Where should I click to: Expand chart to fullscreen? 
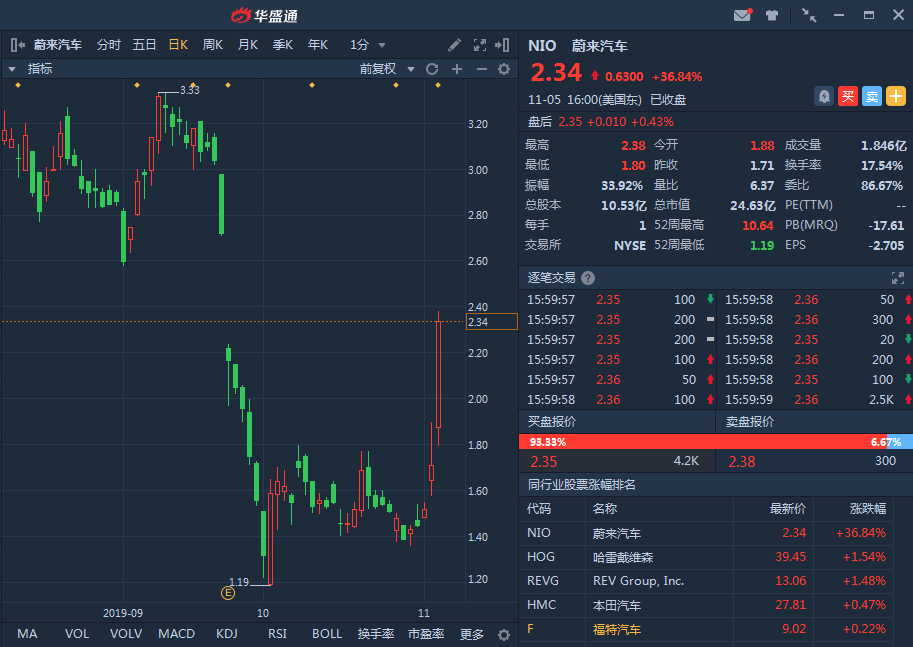(x=480, y=45)
